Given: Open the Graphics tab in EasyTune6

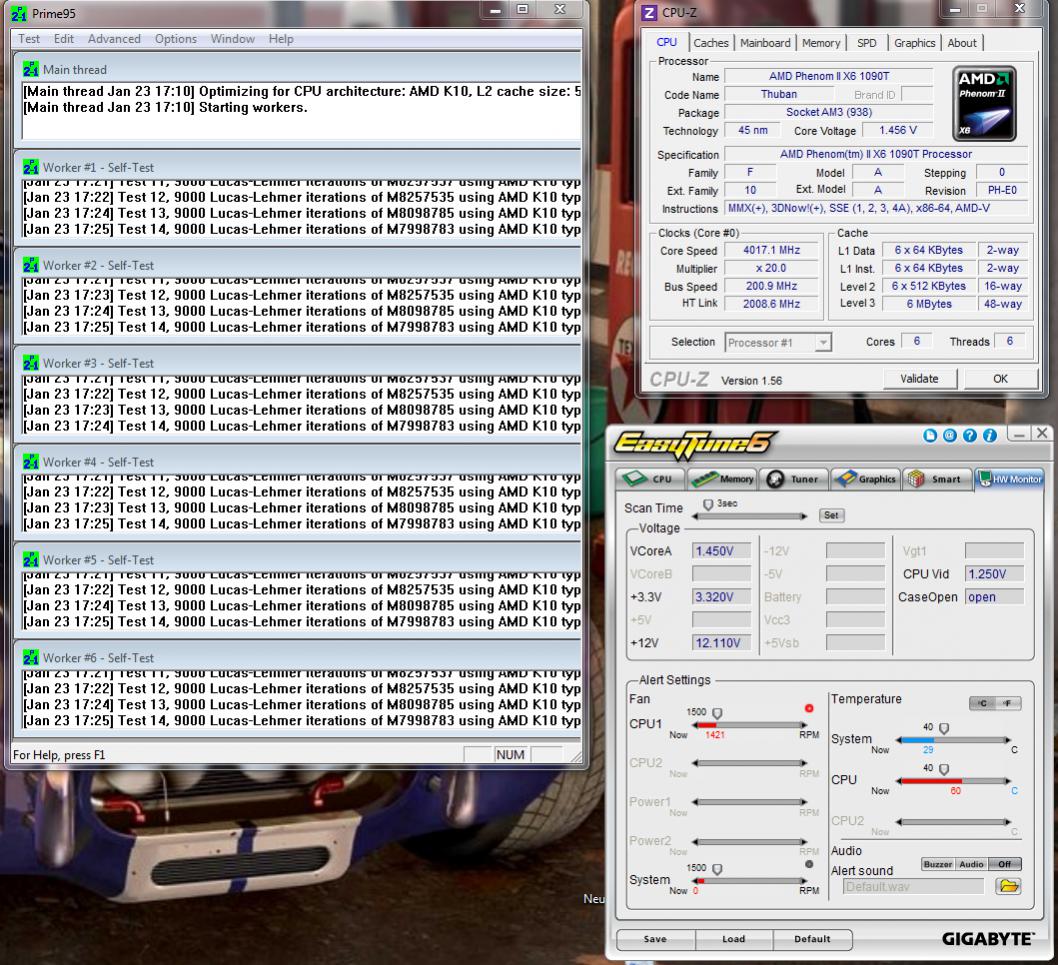Looking at the screenshot, I should (866, 478).
